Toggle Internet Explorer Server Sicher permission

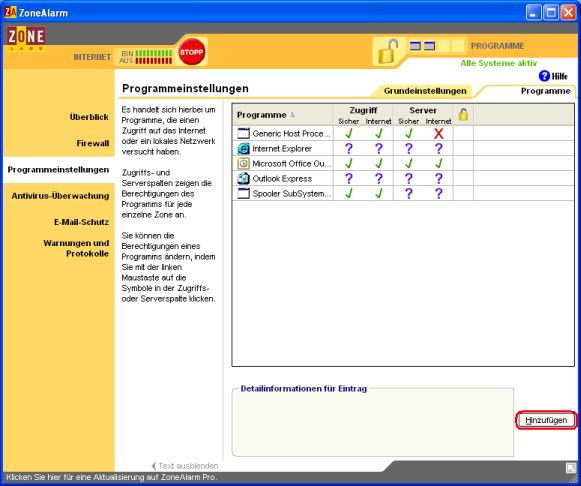tap(409, 149)
